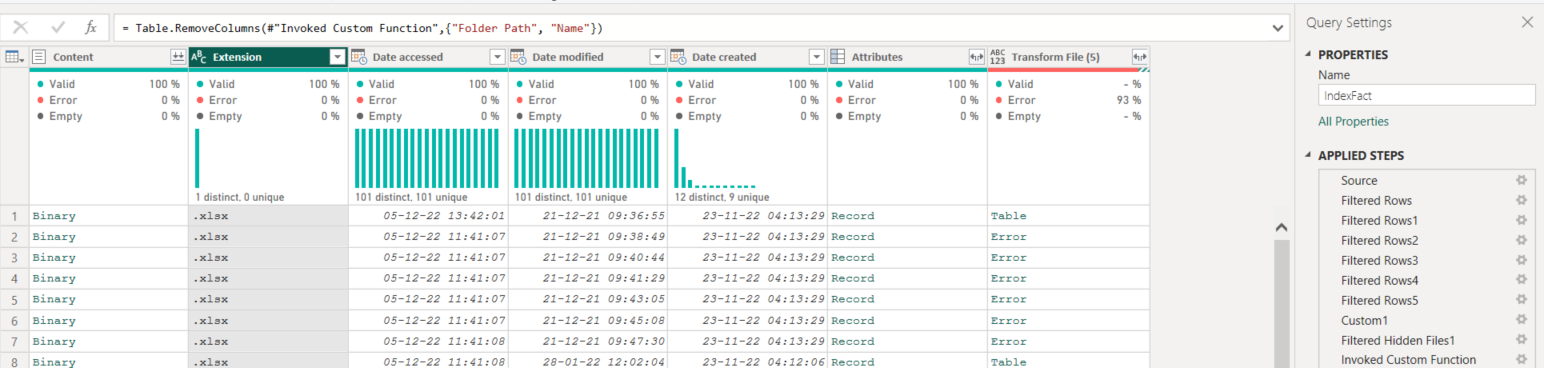Open the Date accessed filter dropdown
1544x368 pixels.
[x=497, y=57]
